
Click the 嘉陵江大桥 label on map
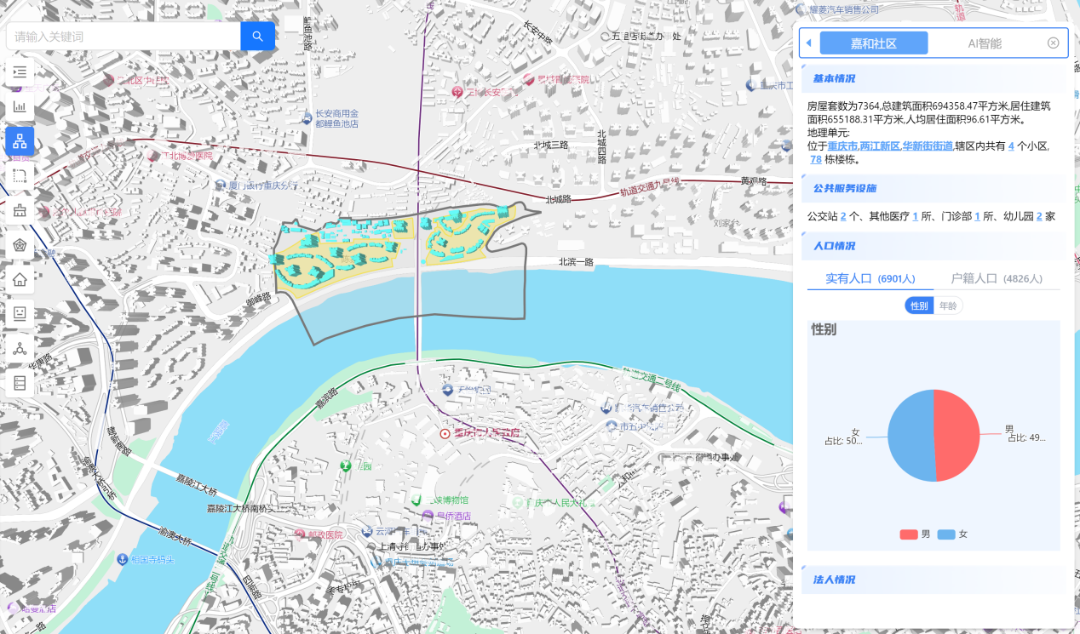click(x=198, y=487)
